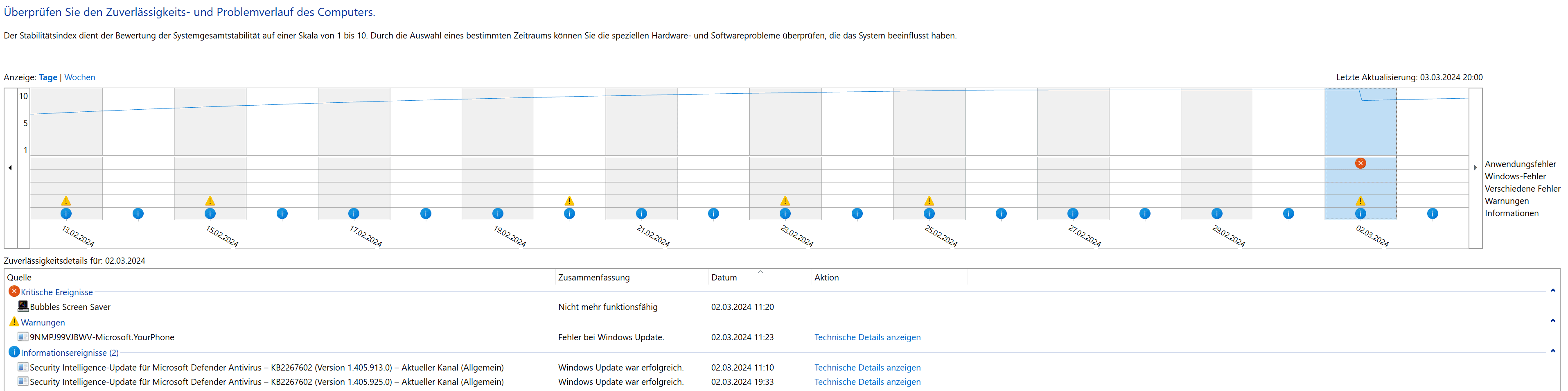The height and width of the screenshot is (391, 1568).
Task: Collapse the Informationsereignisse group chevron
Action: [1553, 351]
